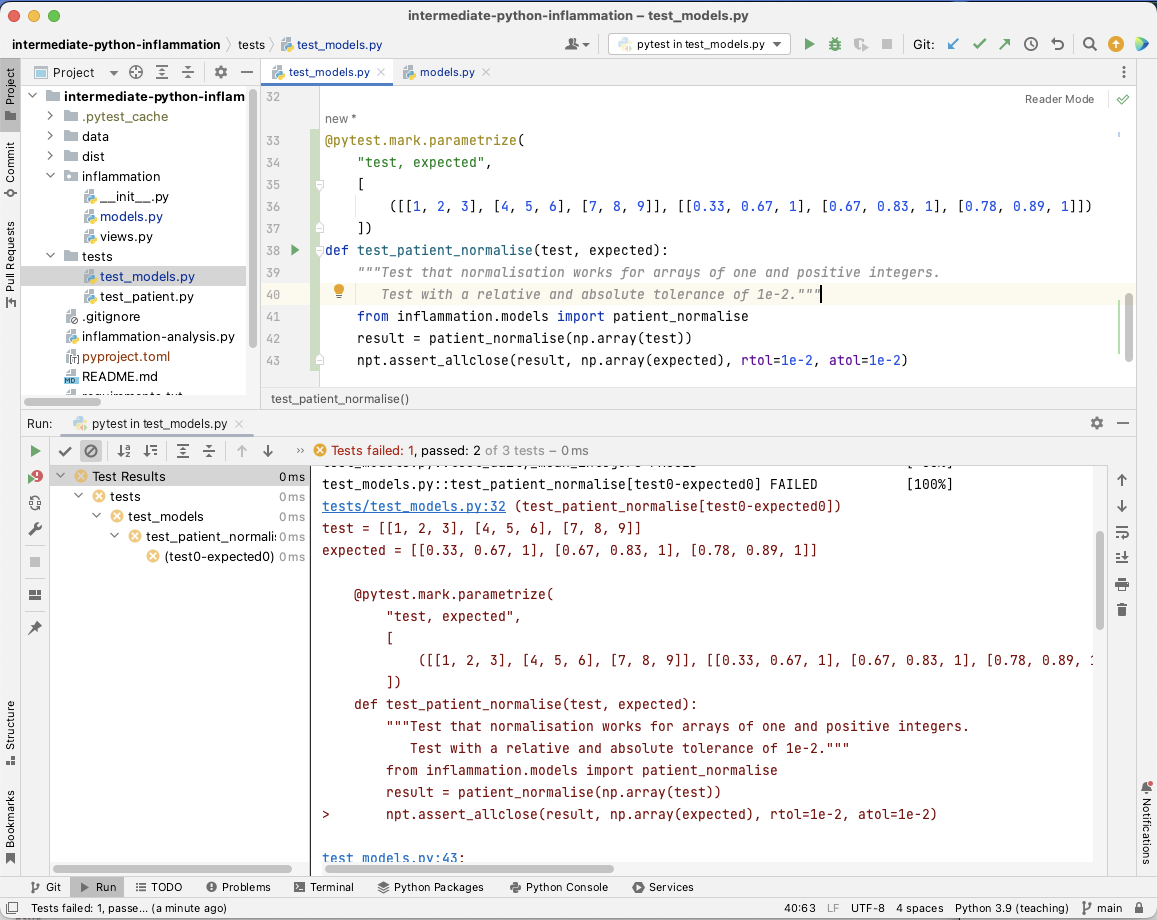Run test from gutter arrow on line 38
The height and width of the screenshot is (920, 1157).
point(293,250)
